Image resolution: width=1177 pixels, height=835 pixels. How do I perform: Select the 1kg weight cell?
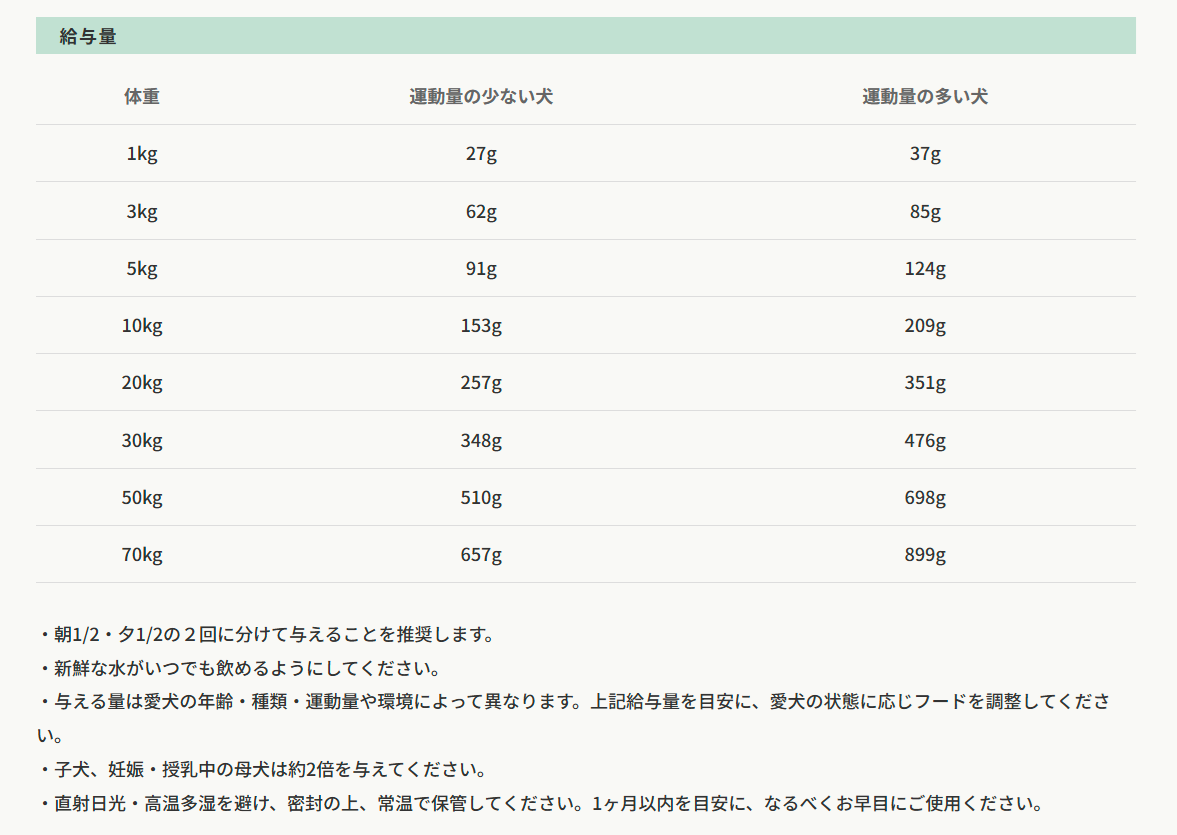142,154
